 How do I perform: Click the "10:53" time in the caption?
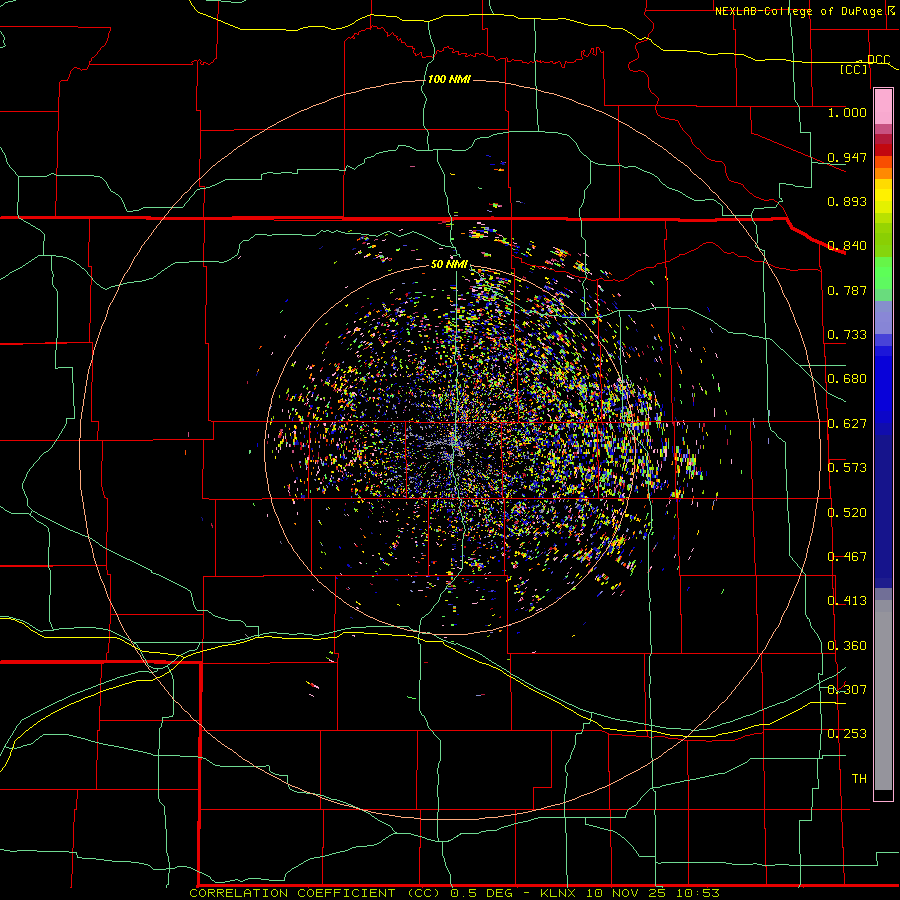(x=697, y=893)
